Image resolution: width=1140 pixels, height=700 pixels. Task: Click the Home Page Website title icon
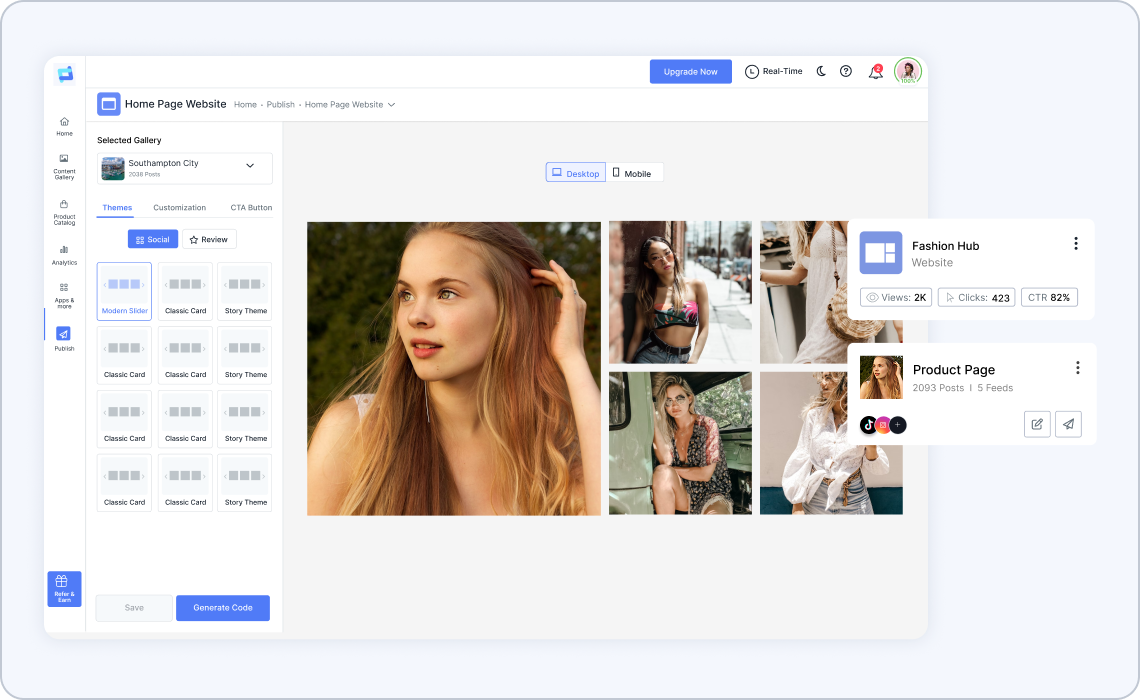[109, 104]
